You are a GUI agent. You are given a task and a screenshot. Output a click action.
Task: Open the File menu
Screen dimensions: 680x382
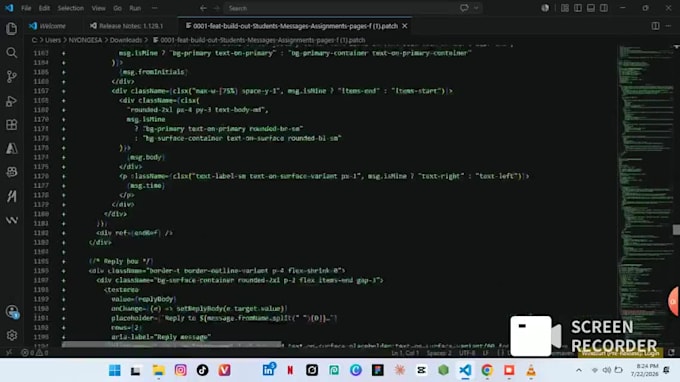[x=26, y=8]
